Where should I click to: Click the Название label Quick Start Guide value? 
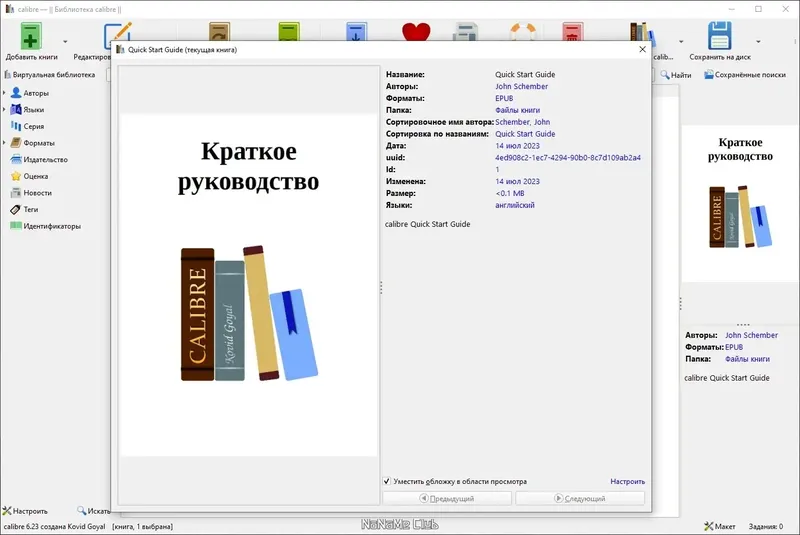tap(525, 74)
